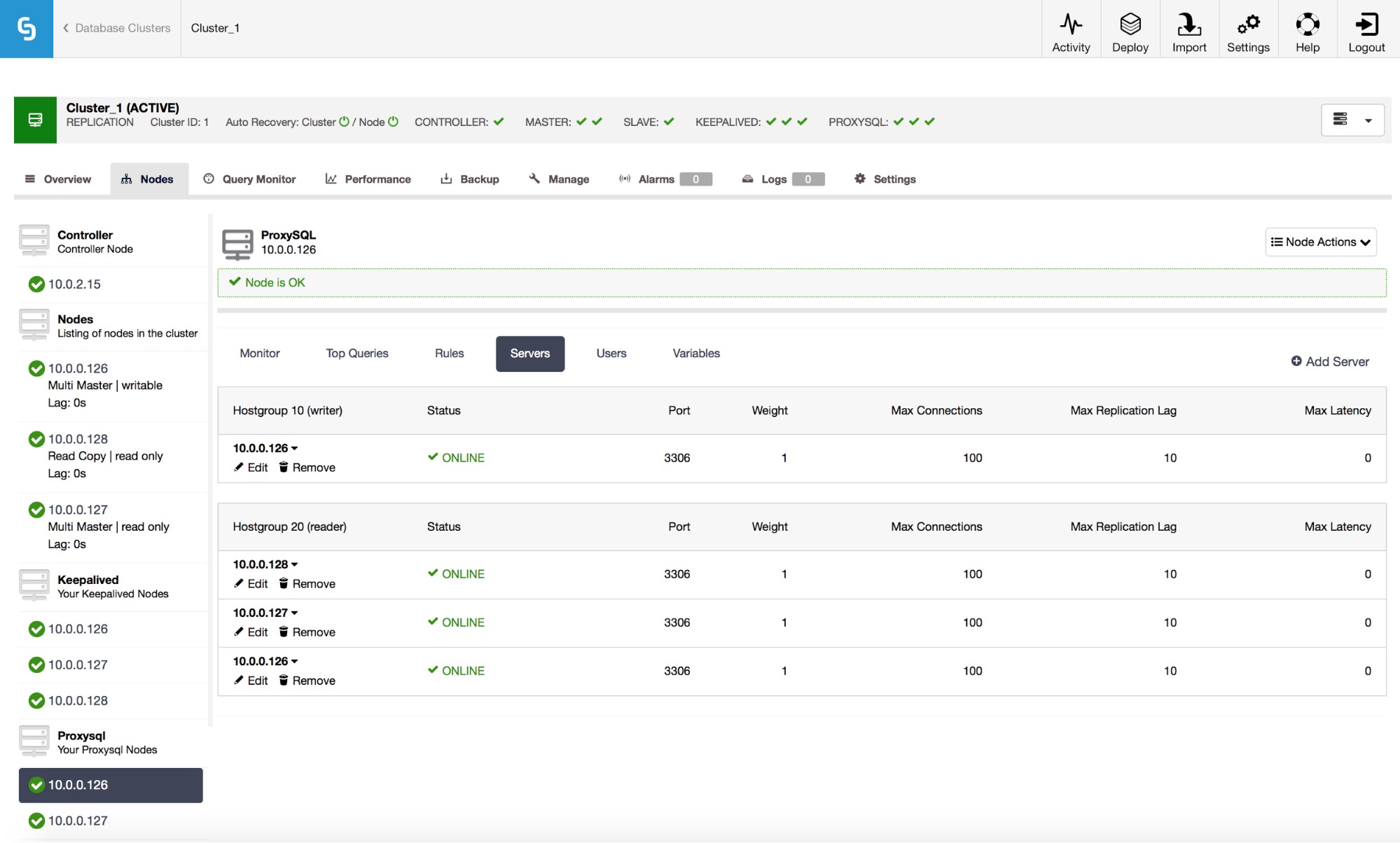This screenshot has width=1400, height=843.
Task: Go back to Database Clusters
Action: click(x=116, y=28)
